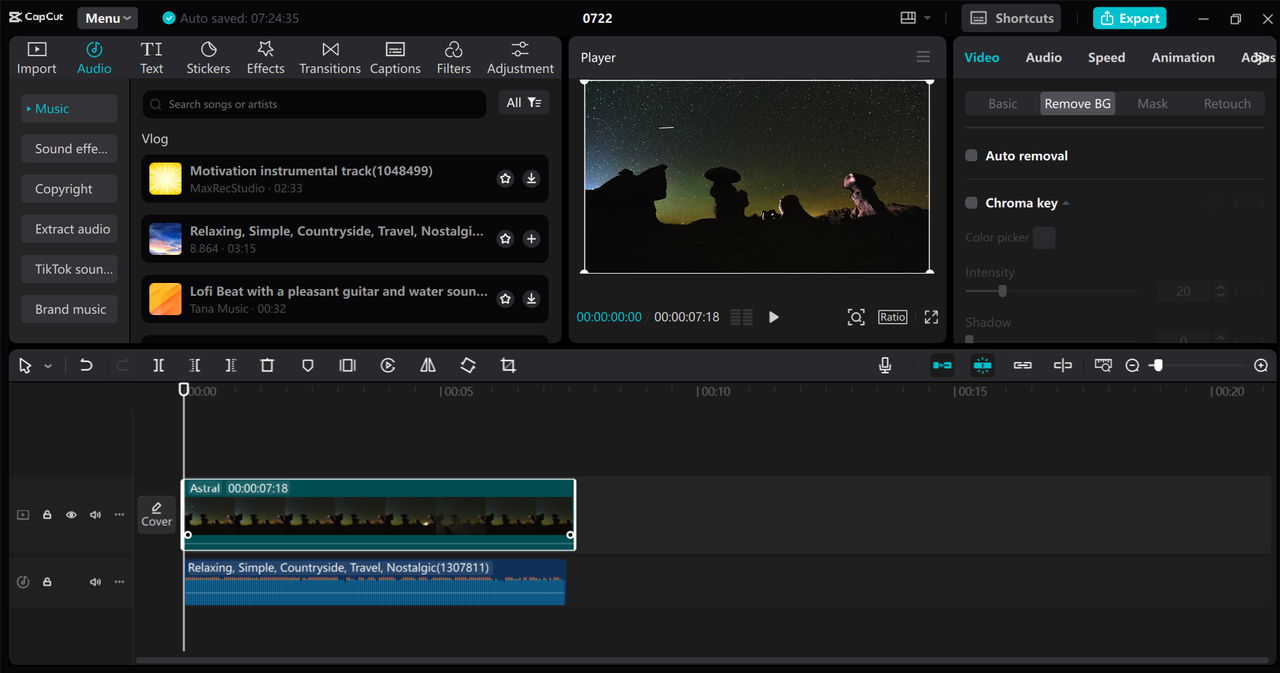This screenshot has width=1280, height=673.
Task: Toggle the main track magnet
Action: click(942, 366)
